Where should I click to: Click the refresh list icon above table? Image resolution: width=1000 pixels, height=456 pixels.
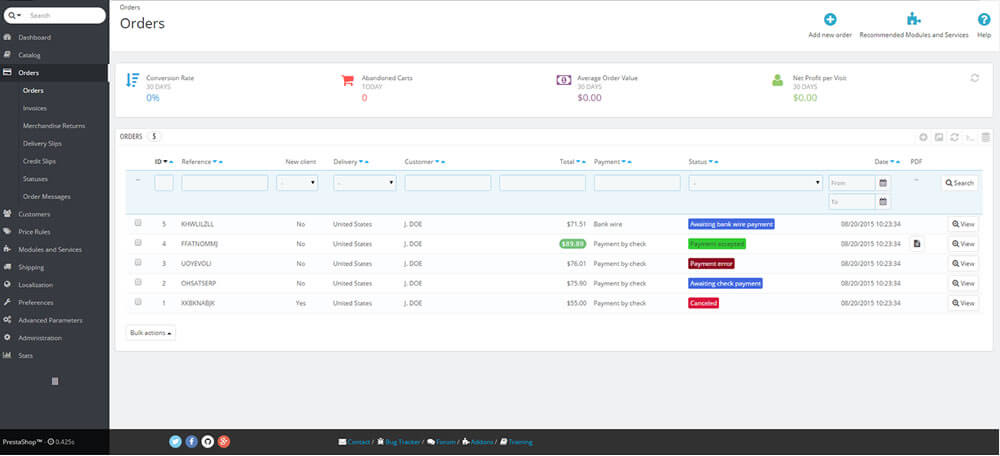(x=955, y=137)
